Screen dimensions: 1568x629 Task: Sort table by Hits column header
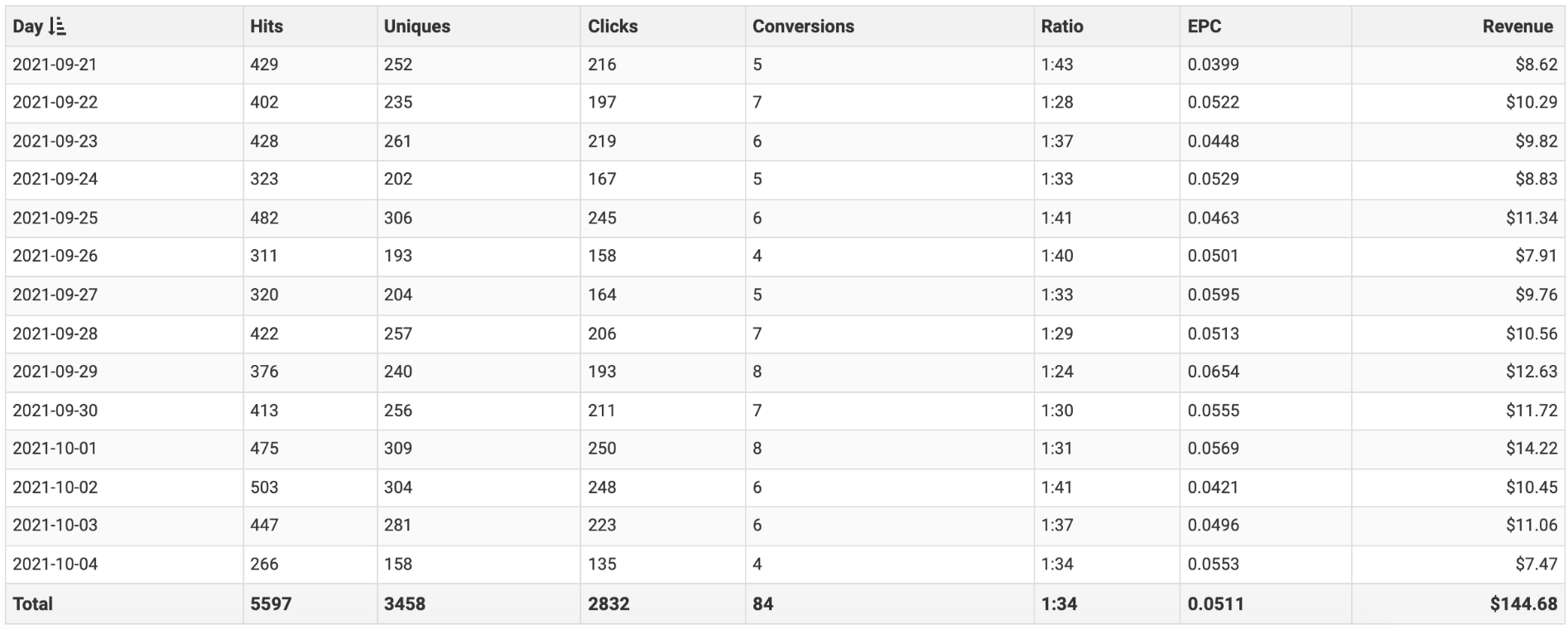tap(267, 26)
